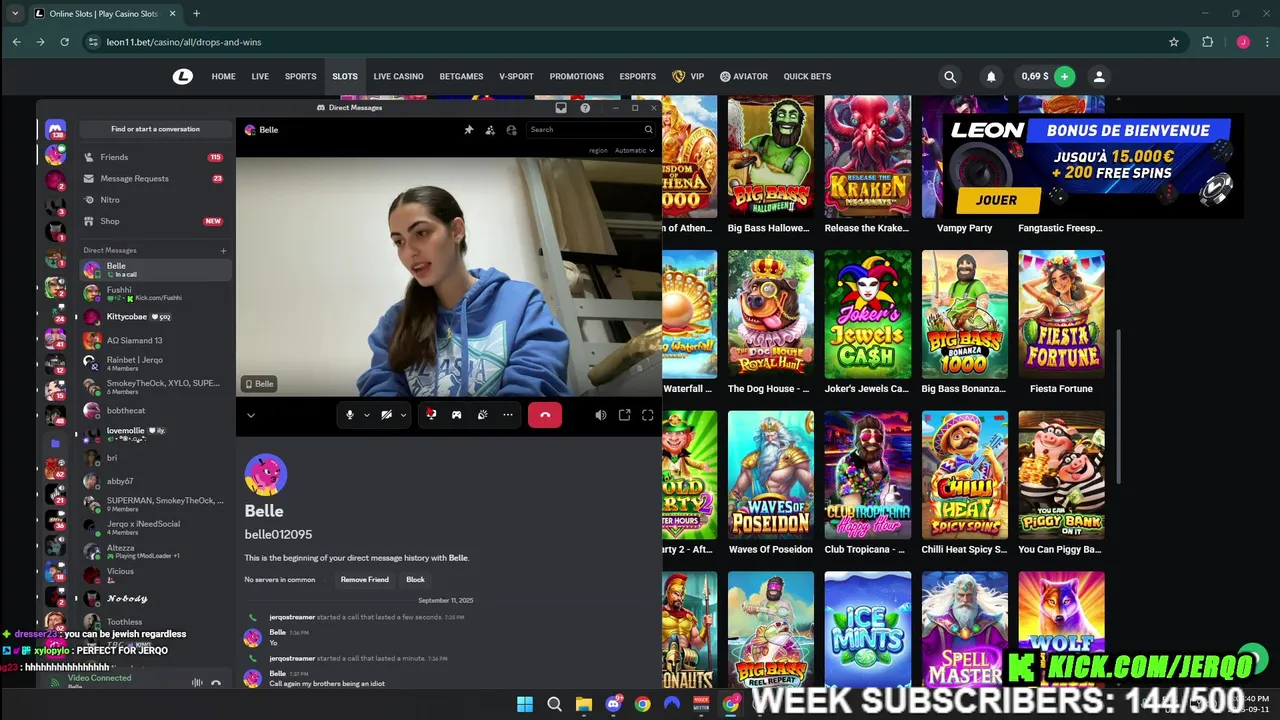The width and height of the screenshot is (1280, 720).
Task: Open Windows taskbar search
Action: coord(554,704)
